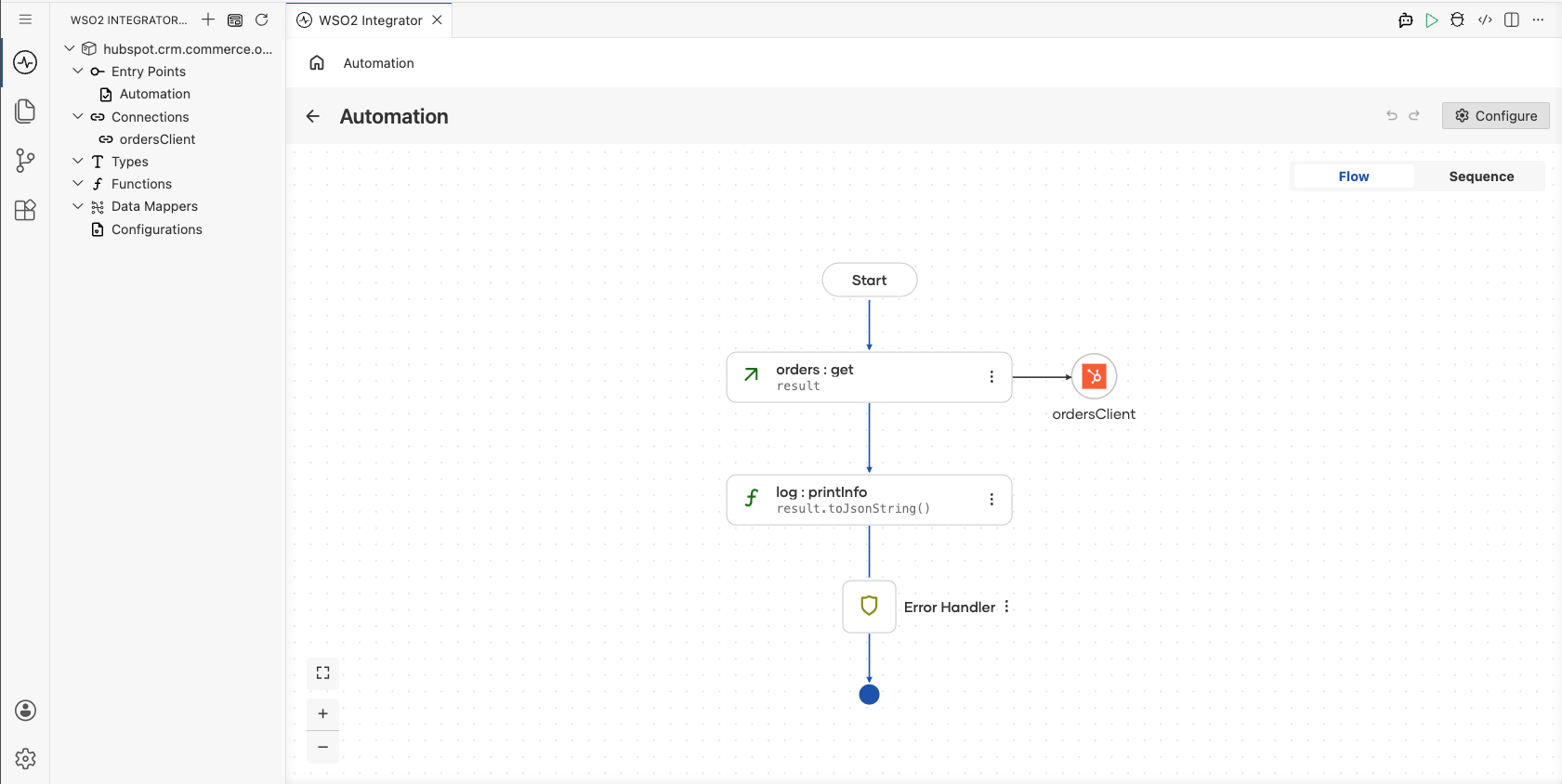Screen dimensions: 1562x784
Task: Click the back arrow beside Automation title
Action: tap(313, 116)
